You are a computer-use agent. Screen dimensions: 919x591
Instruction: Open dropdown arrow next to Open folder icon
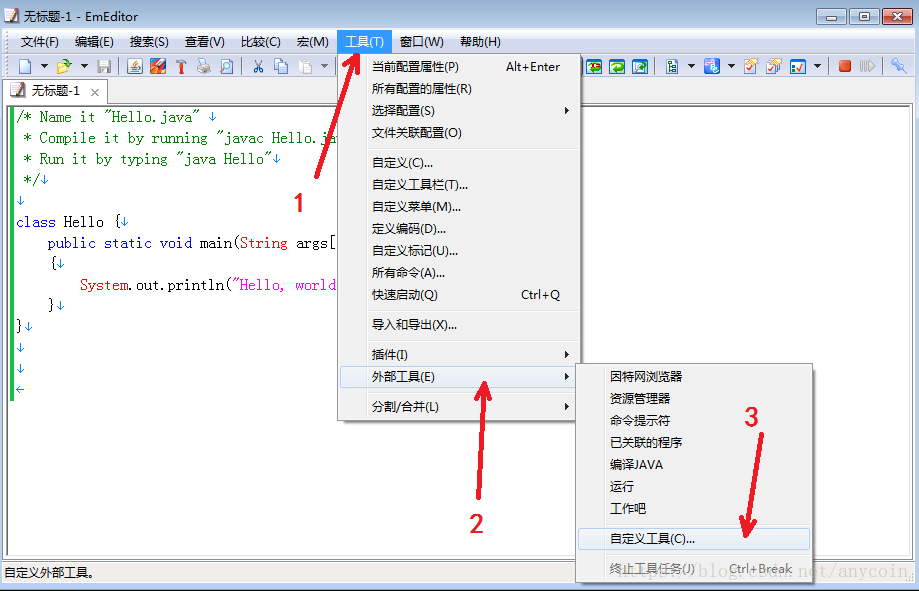click(x=84, y=66)
